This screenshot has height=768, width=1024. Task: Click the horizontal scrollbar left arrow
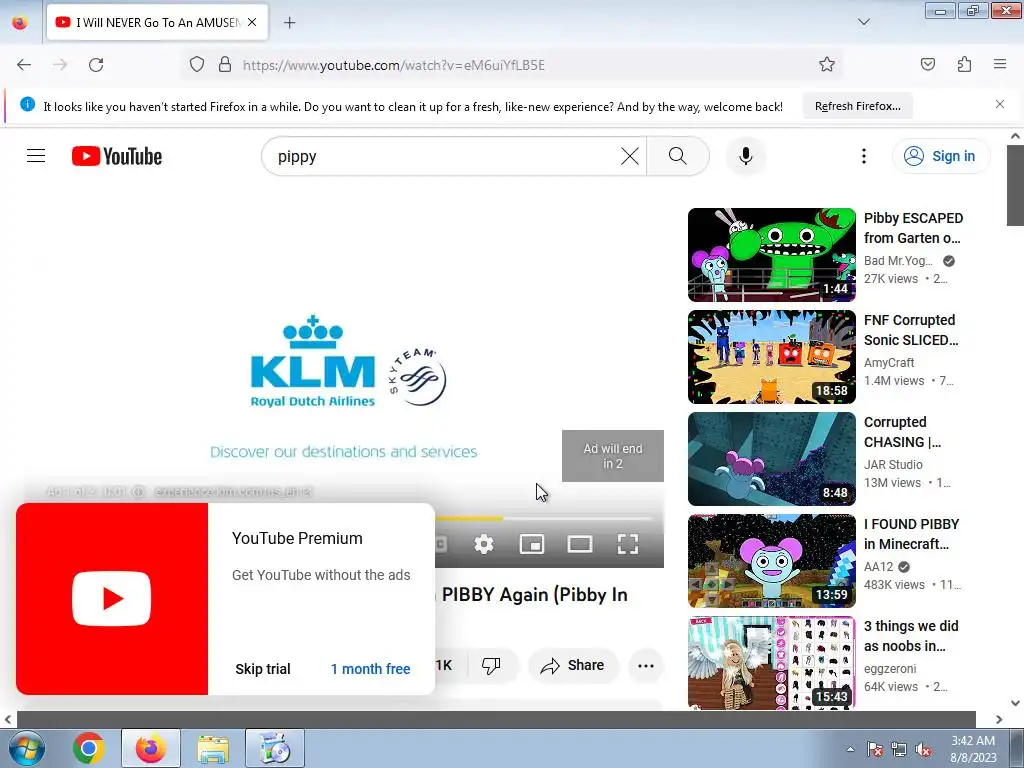8,719
